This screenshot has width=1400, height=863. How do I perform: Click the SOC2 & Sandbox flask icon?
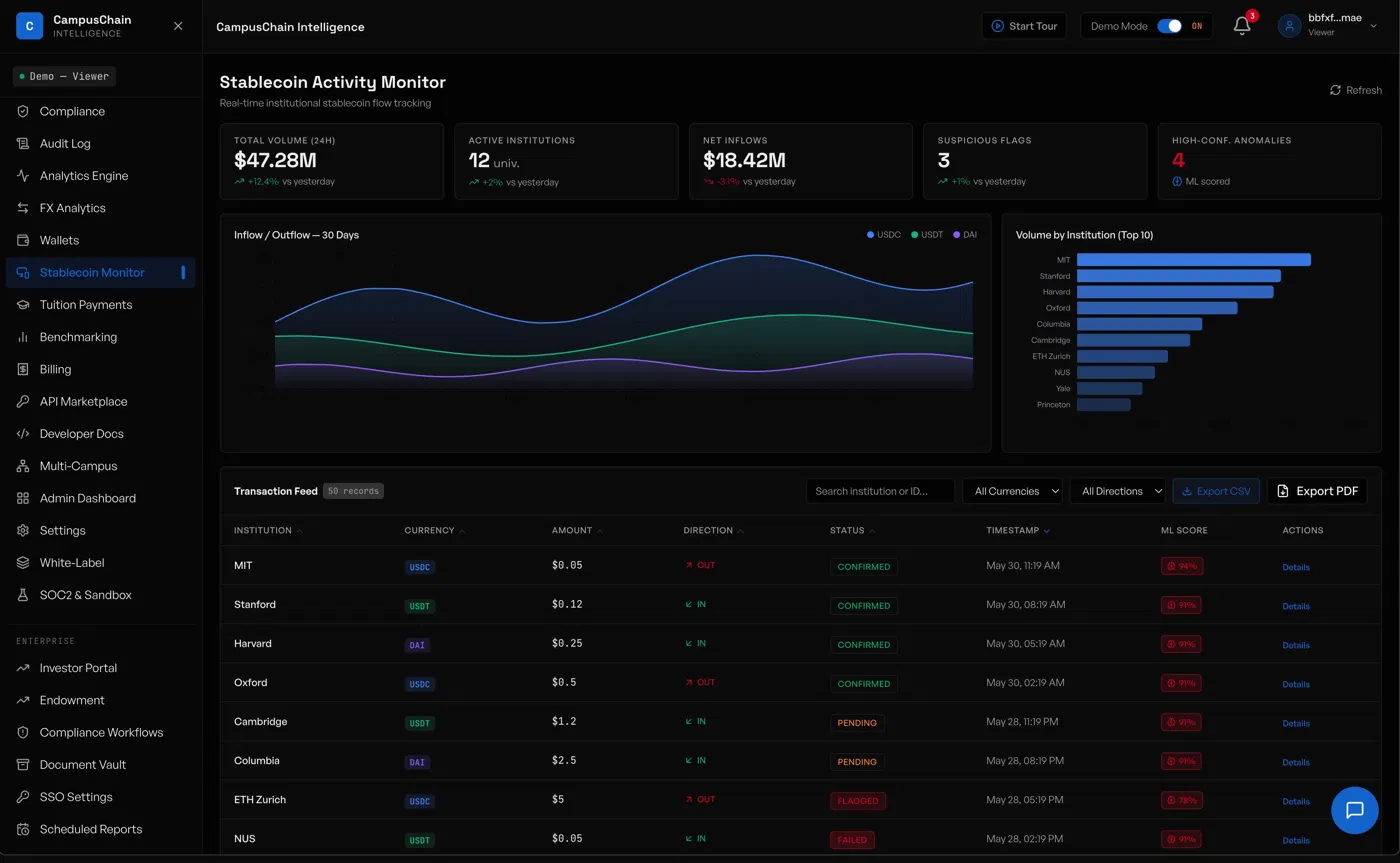(x=23, y=595)
